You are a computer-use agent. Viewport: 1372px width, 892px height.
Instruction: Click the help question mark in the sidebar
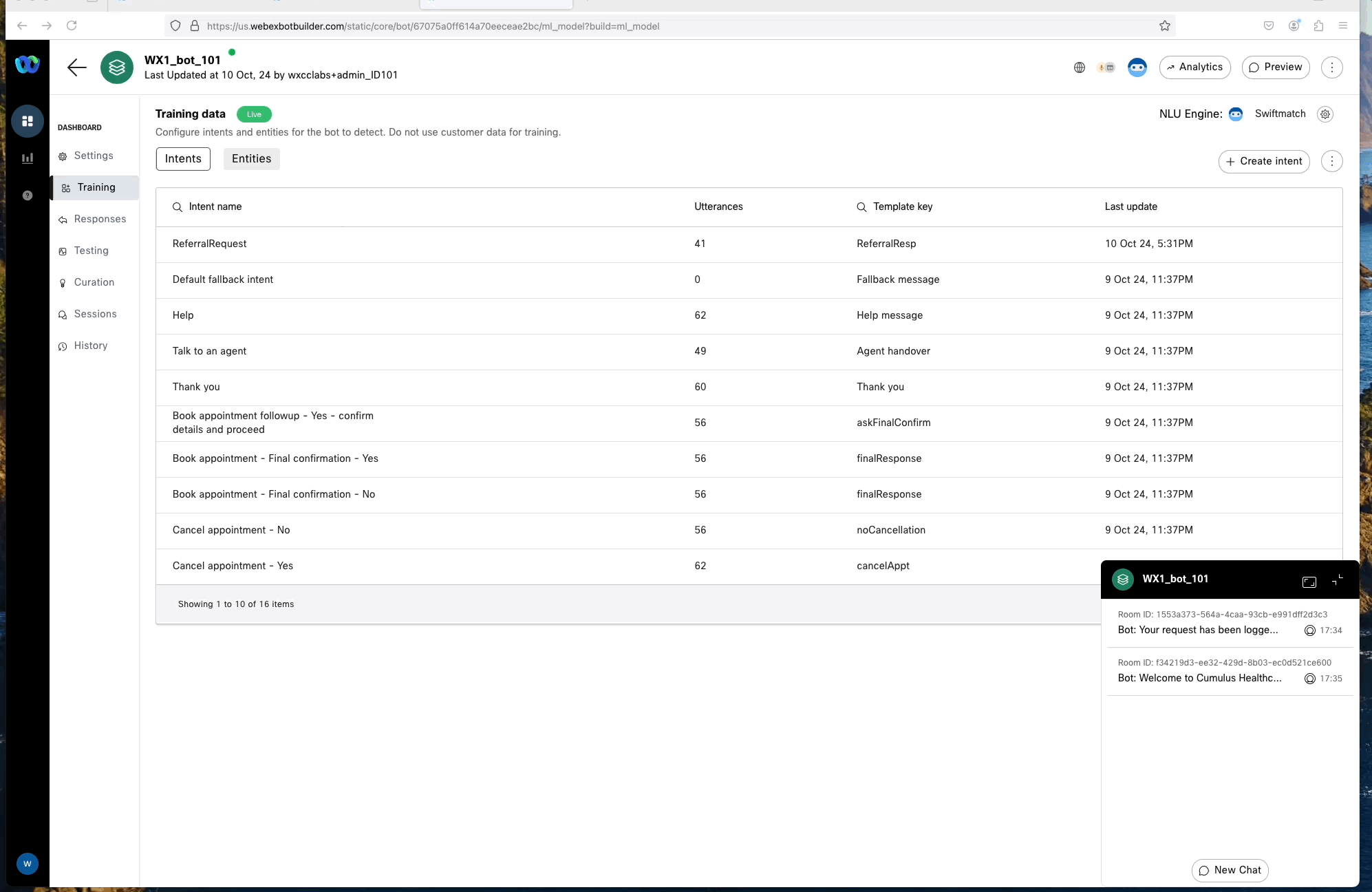point(28,195)
